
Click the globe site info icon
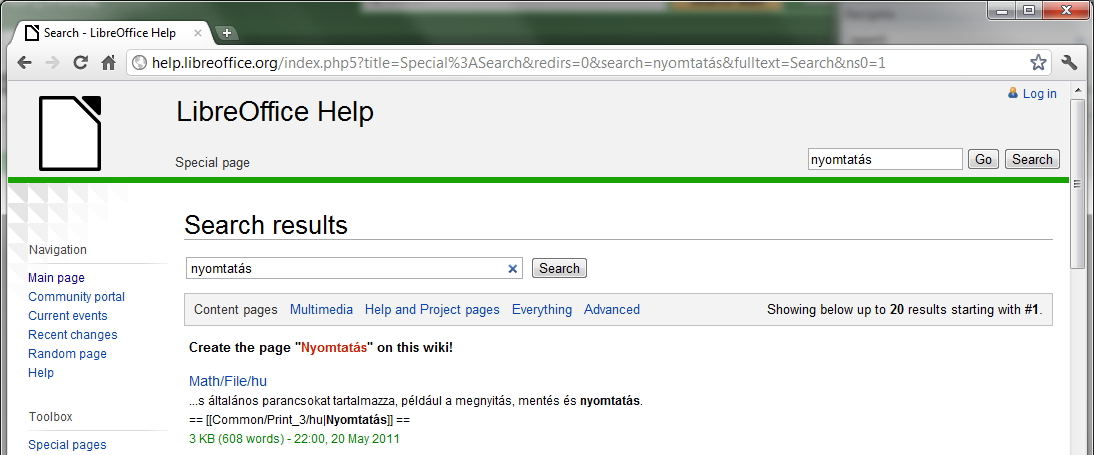click(140, 64)
